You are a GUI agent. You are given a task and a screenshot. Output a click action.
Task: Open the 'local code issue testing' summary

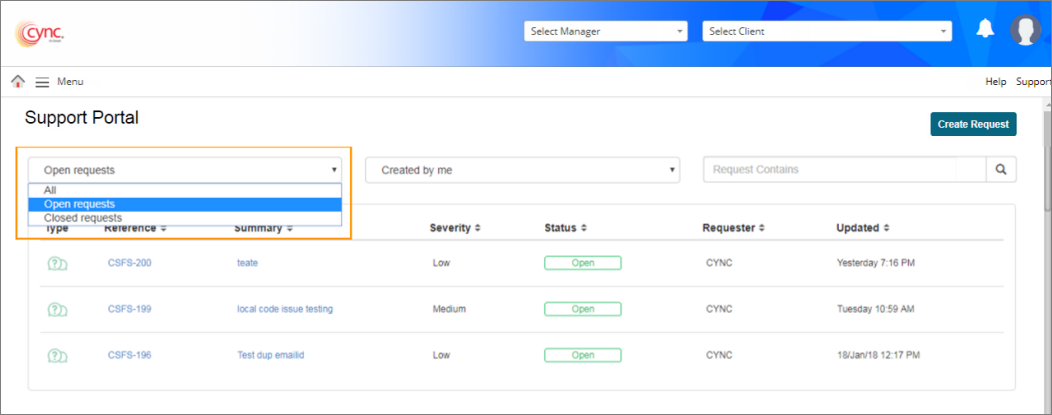click(285, 309)
